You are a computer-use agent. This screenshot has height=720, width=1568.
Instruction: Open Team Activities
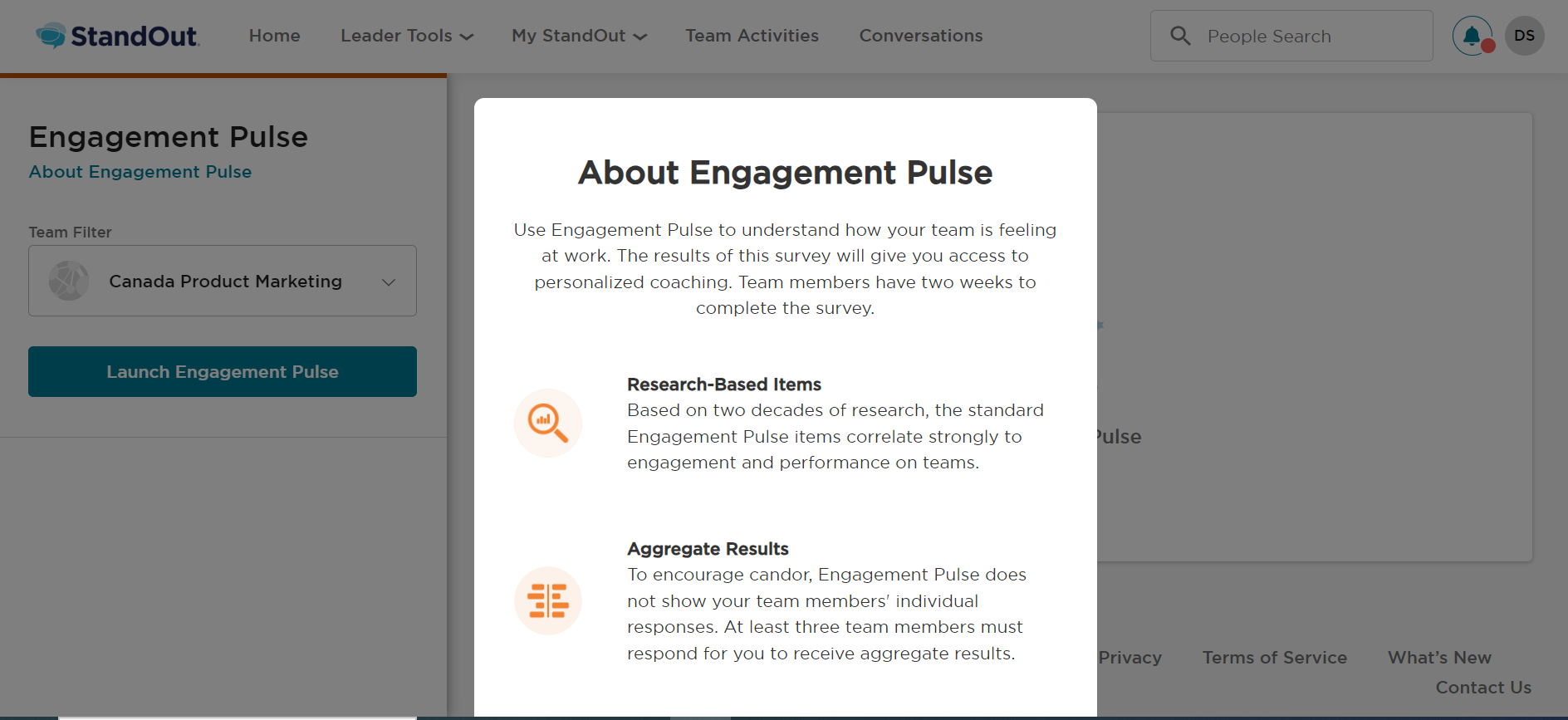[x=752, y=36]
